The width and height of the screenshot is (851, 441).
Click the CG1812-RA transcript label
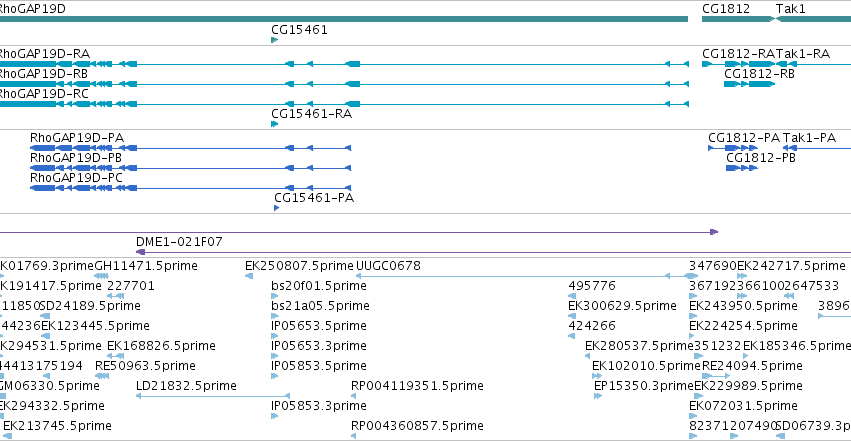738,54
